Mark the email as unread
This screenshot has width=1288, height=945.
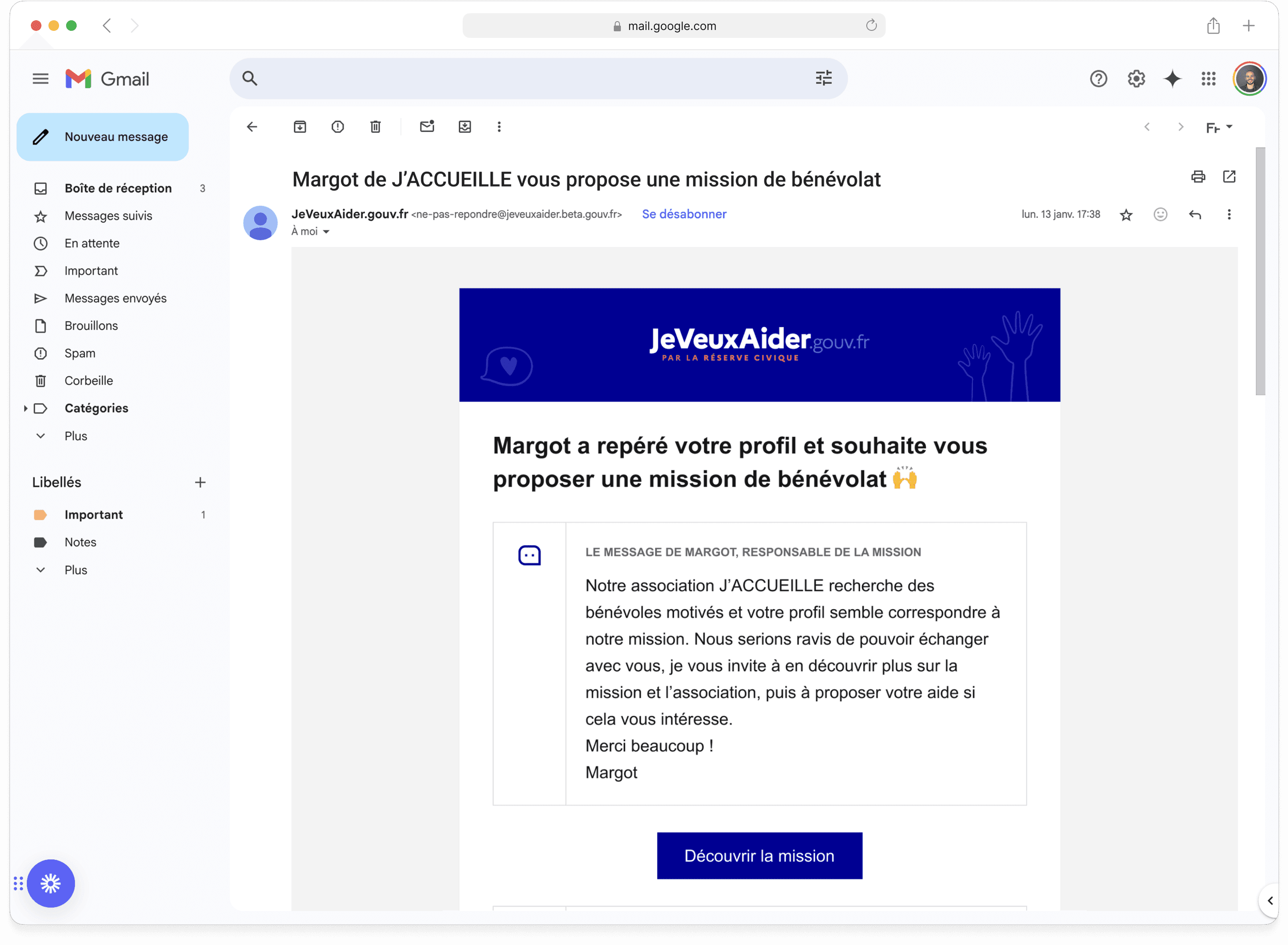coord(427,126)
